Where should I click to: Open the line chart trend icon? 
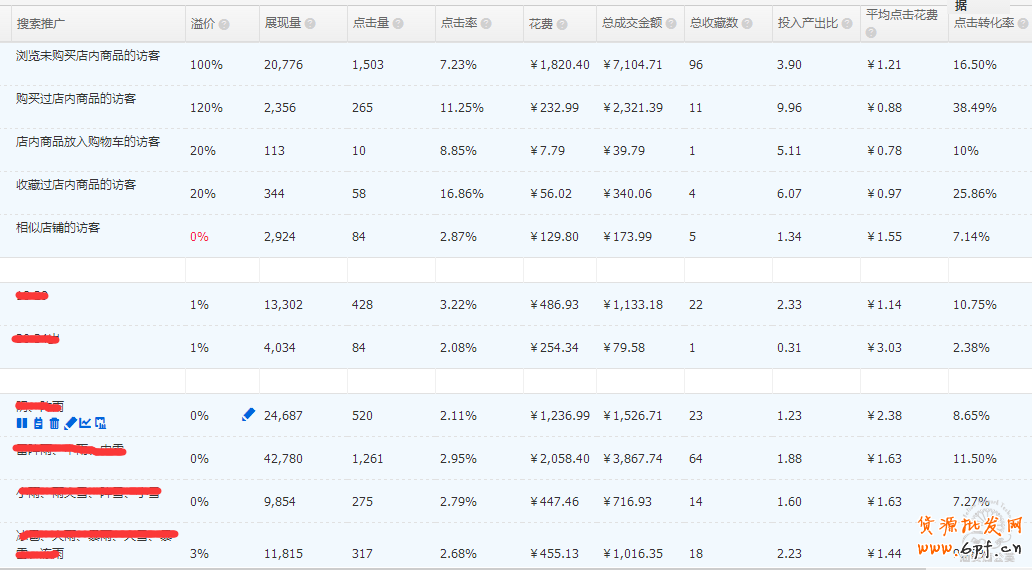point(85,423)
